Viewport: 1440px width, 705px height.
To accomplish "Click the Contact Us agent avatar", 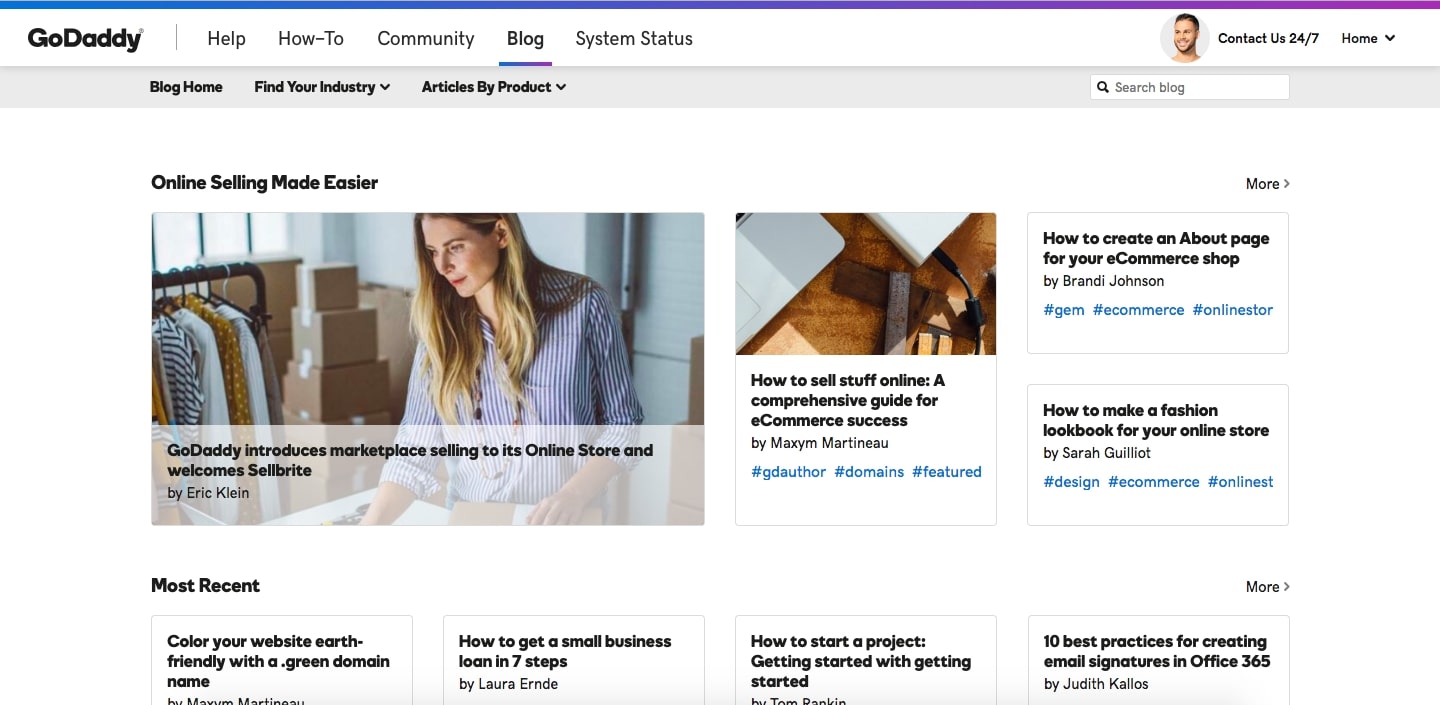I will (1184, 39).
